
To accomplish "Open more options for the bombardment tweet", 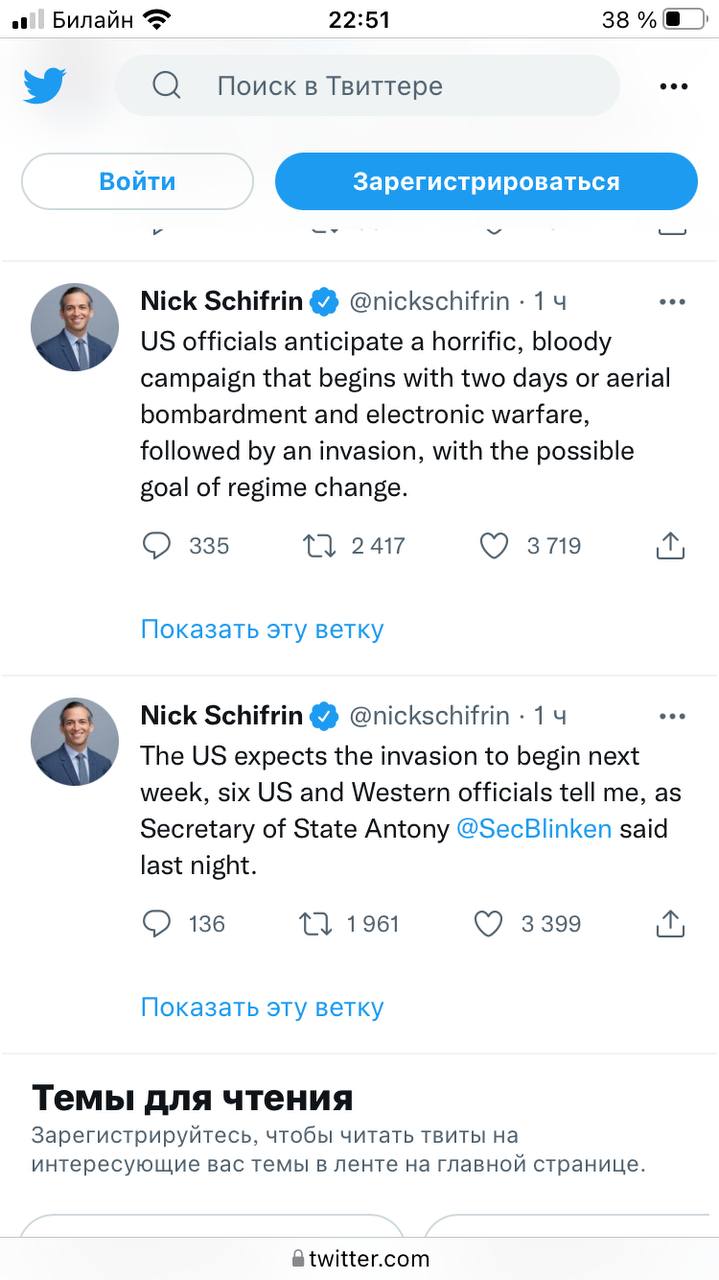I will point(672,301).
